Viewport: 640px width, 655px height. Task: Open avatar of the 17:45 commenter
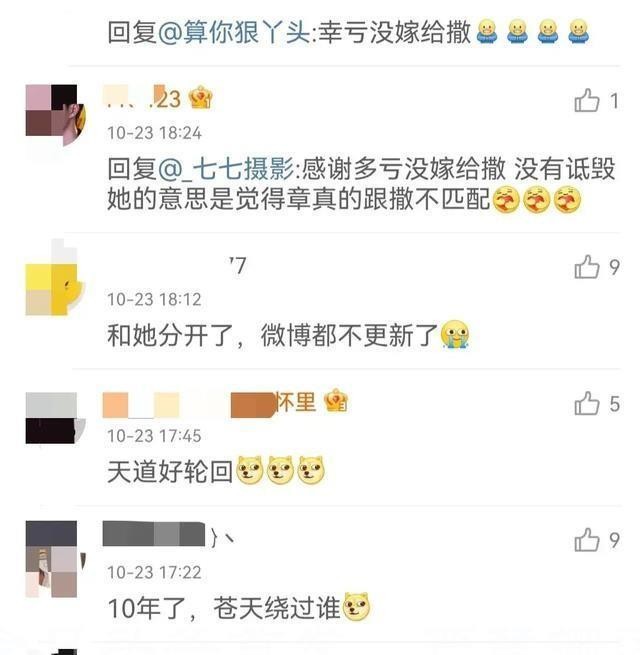tap(56, 418)
